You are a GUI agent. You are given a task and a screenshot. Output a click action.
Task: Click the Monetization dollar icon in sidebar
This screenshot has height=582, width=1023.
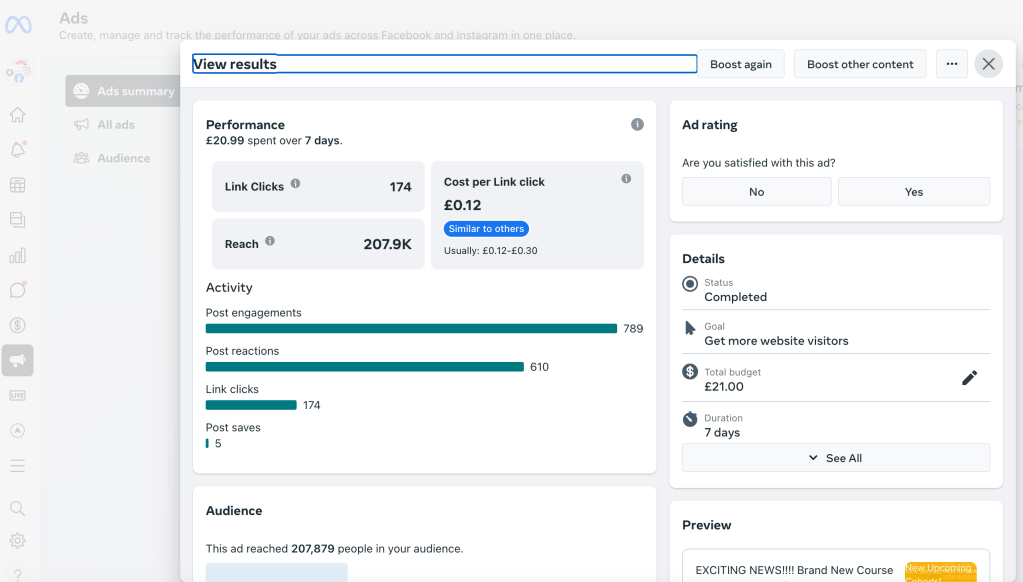[17, 325]
